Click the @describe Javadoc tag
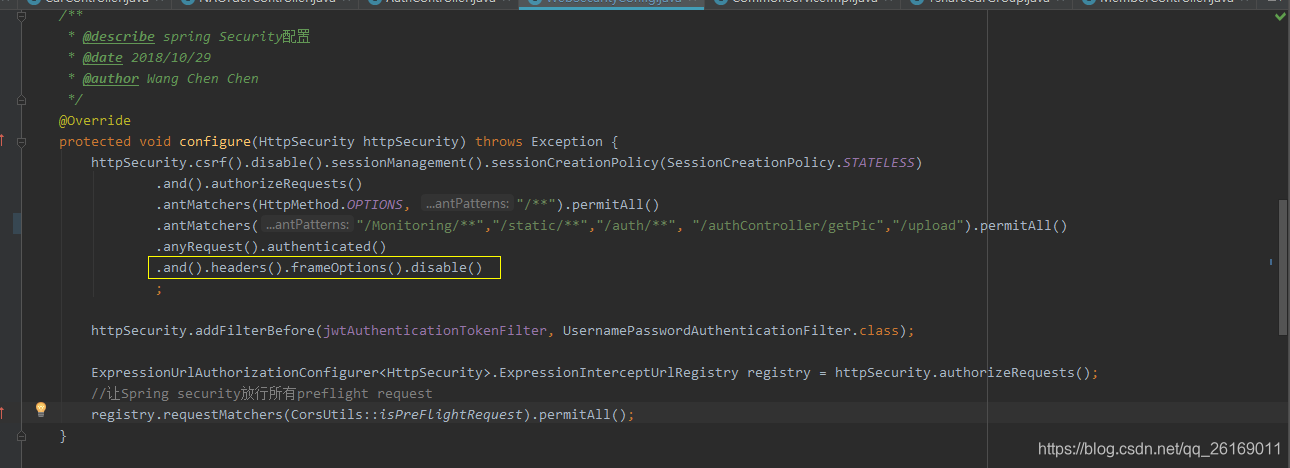Screen dimensions: 1290x468 119,36
